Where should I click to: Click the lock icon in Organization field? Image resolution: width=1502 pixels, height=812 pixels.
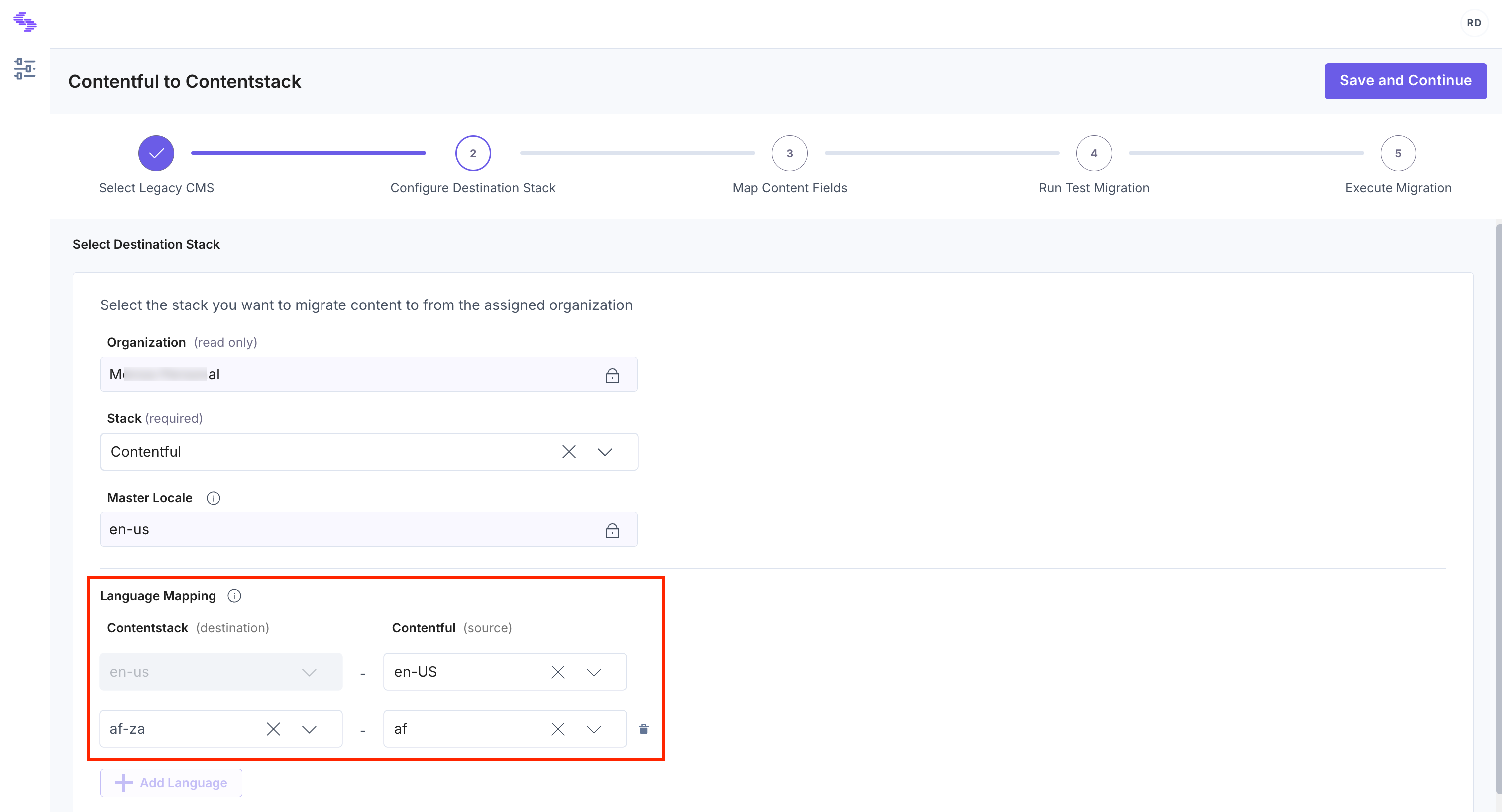(612, 375)
